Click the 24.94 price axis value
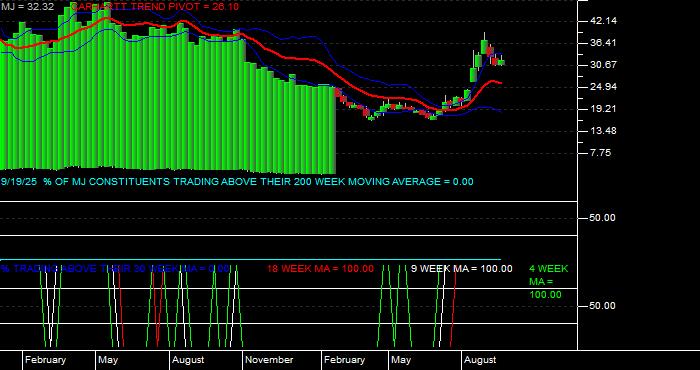Viewport: 700px width, 370px height. pos(603,87)
